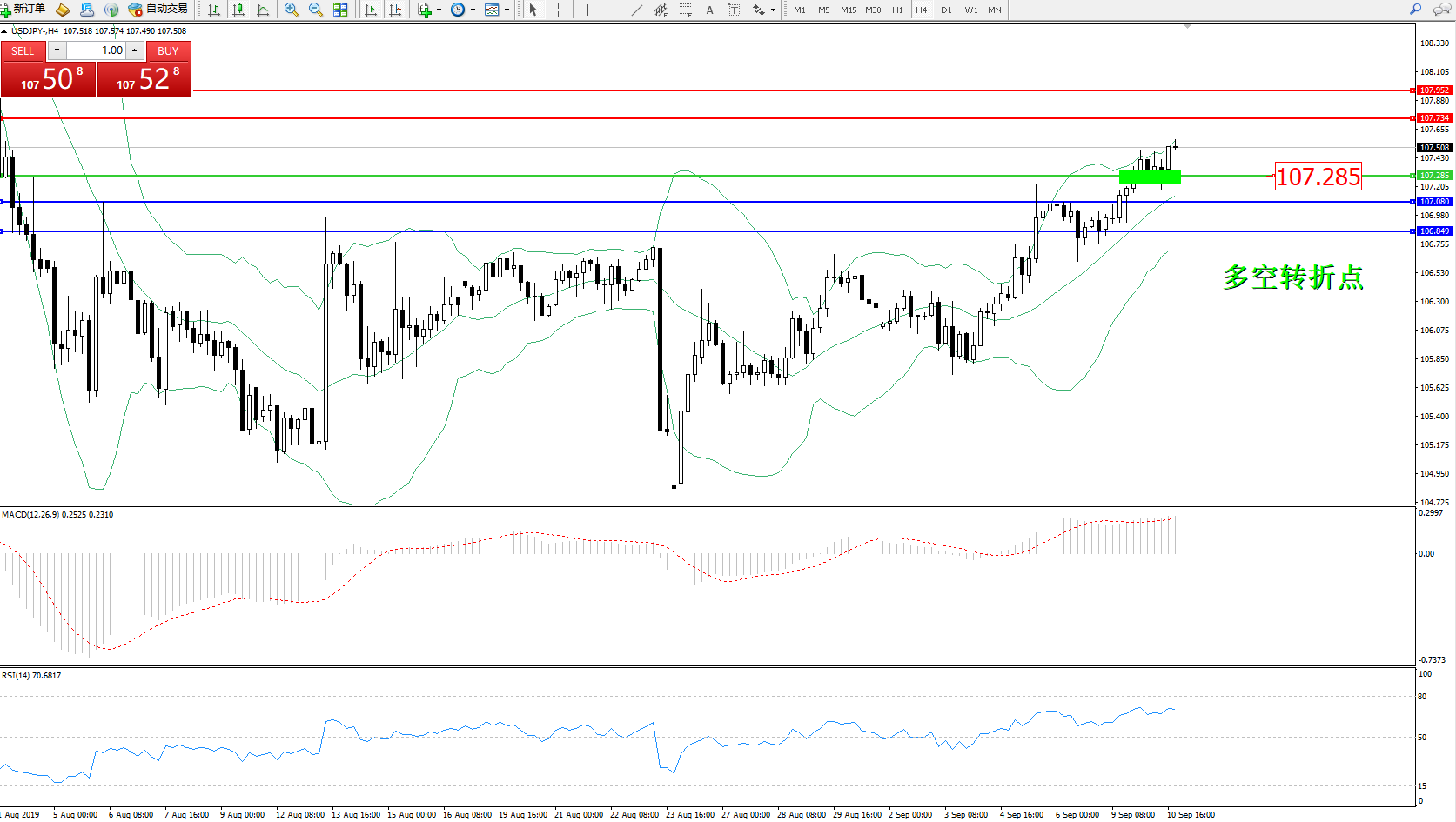
Task: Click the SELL button
Action: pos(23,50)
